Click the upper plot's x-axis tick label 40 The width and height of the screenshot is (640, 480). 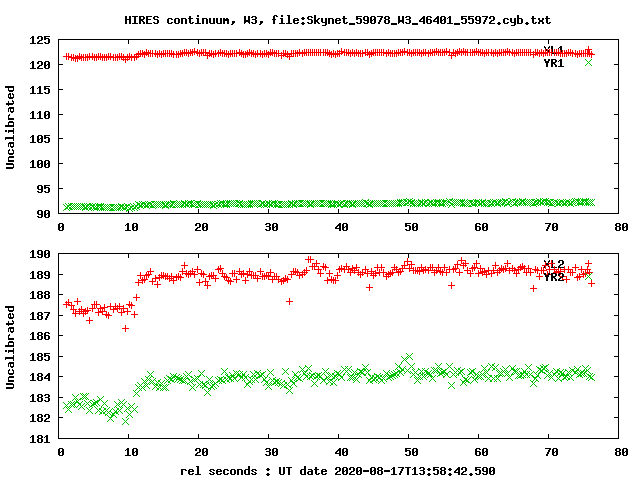(341, 227)
